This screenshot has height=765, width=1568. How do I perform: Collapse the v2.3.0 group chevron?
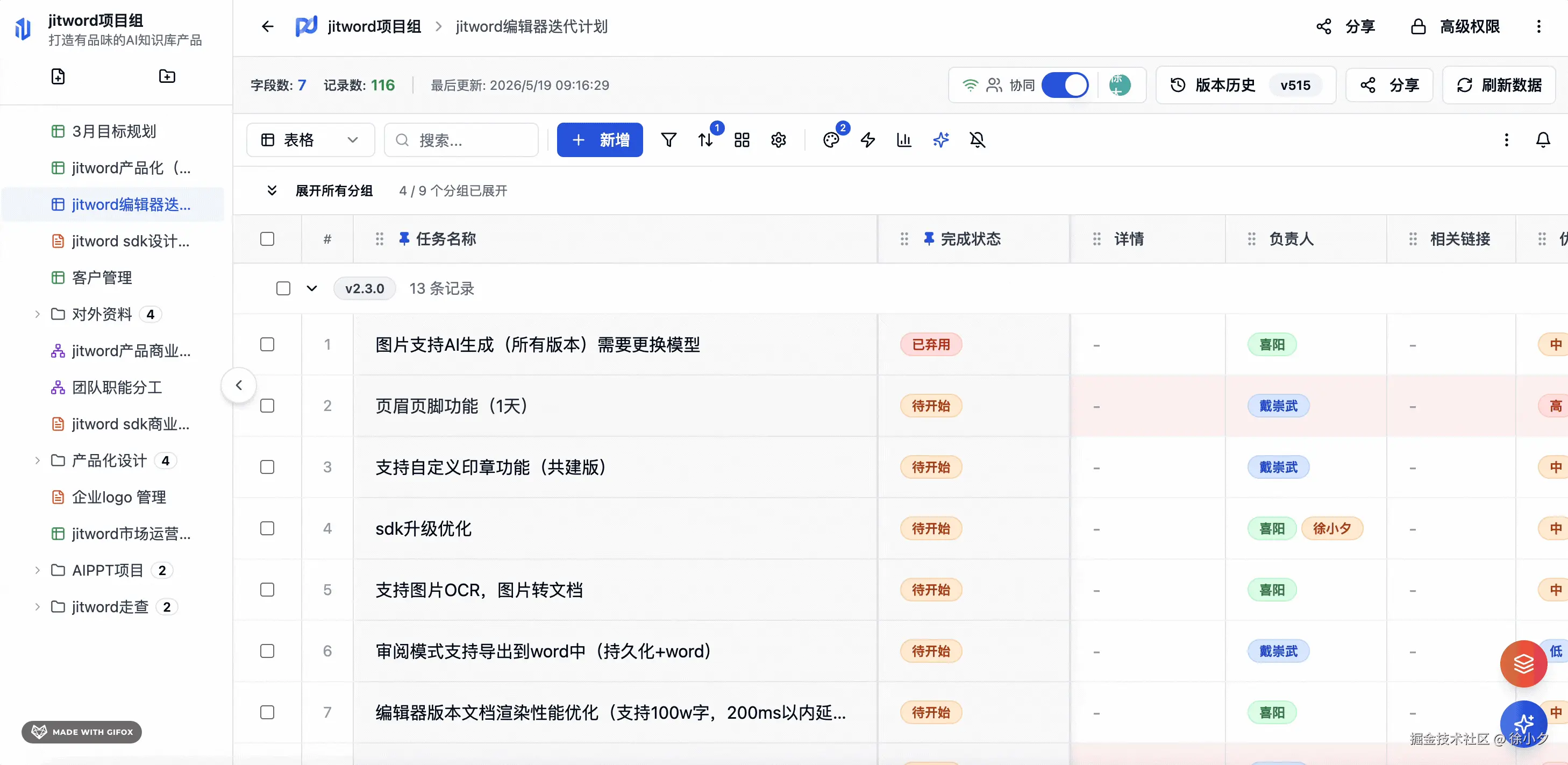point(312,288)
